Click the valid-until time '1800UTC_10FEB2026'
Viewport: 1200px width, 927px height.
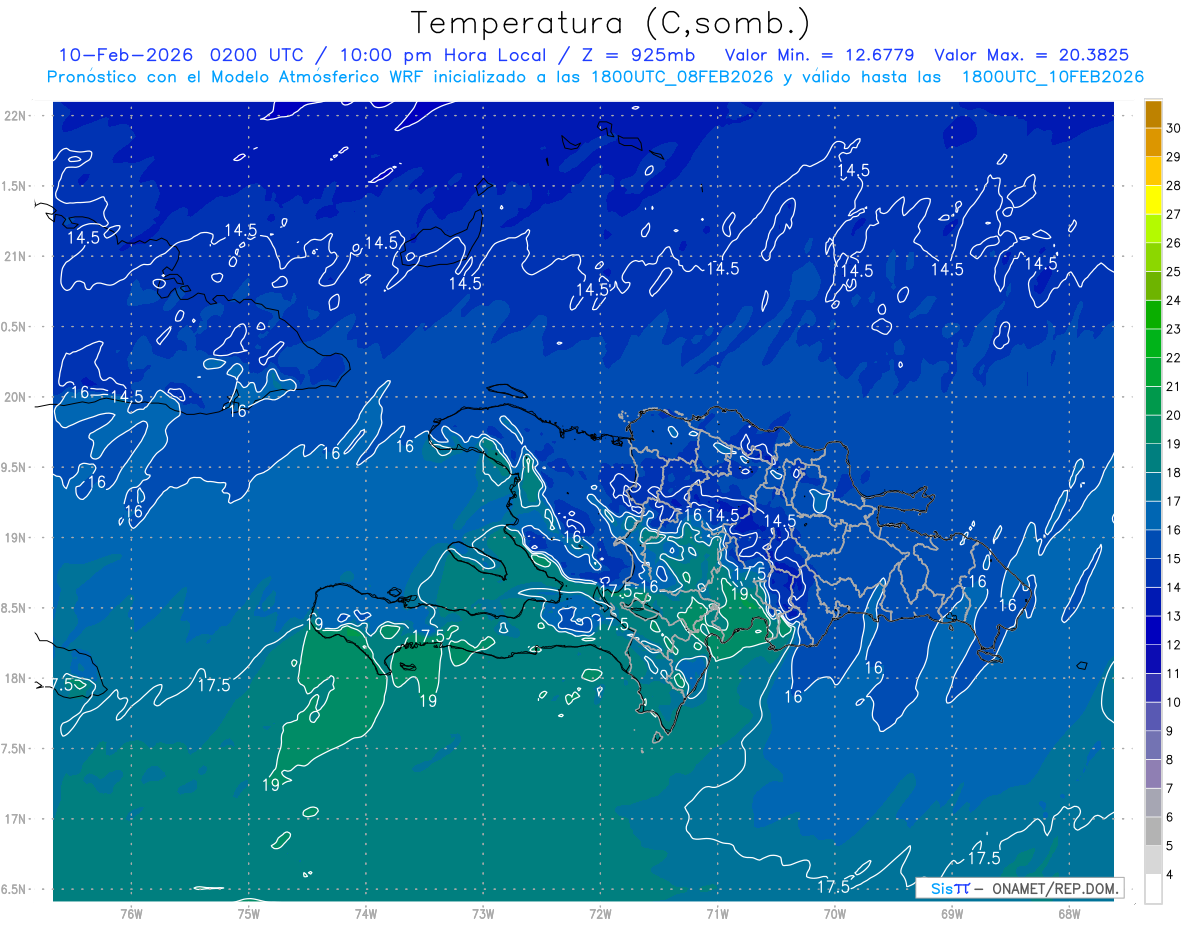coord(1053,77)
